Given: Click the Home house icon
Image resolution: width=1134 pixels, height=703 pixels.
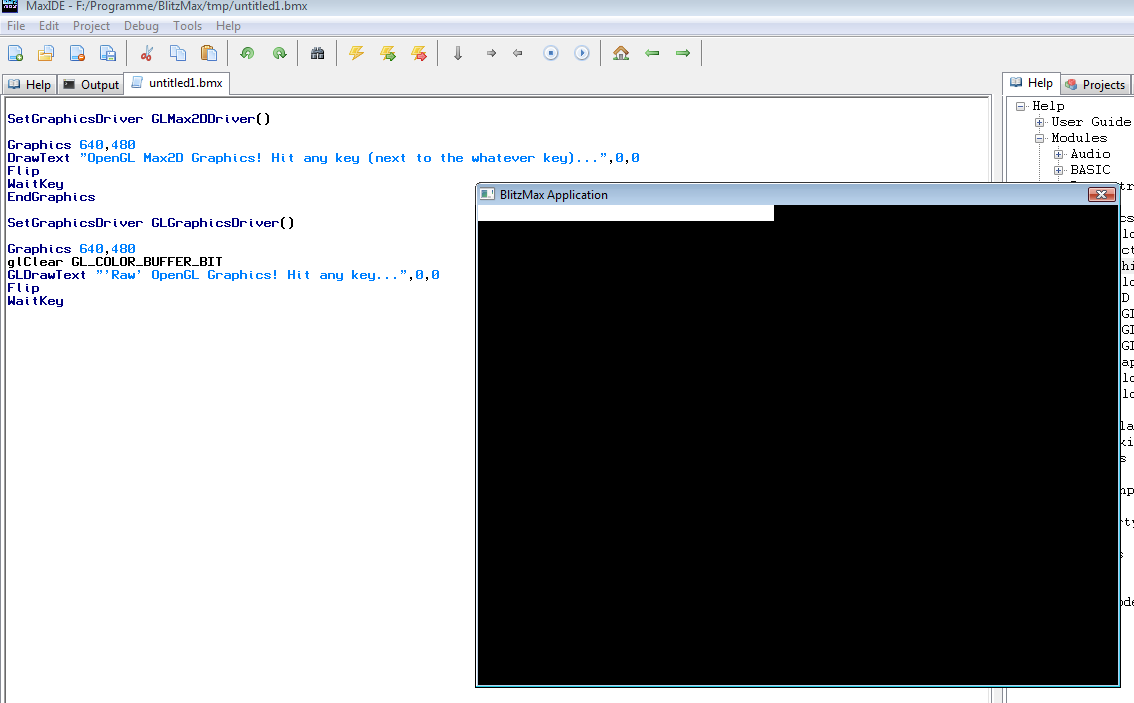Looking at the screenshot, I should click(621, 53).
